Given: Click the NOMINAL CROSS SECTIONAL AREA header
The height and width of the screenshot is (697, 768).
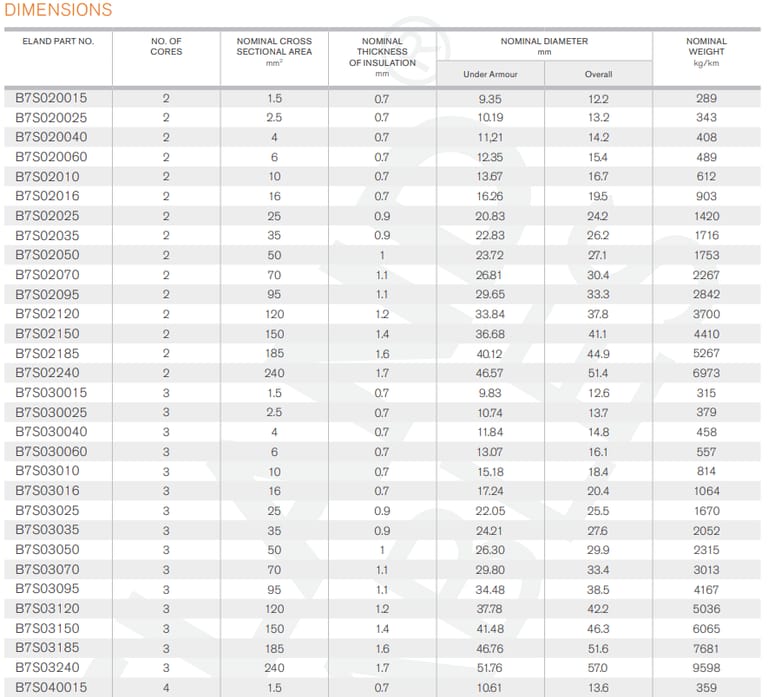Looking at the screenshot, I should pos(274,51).
